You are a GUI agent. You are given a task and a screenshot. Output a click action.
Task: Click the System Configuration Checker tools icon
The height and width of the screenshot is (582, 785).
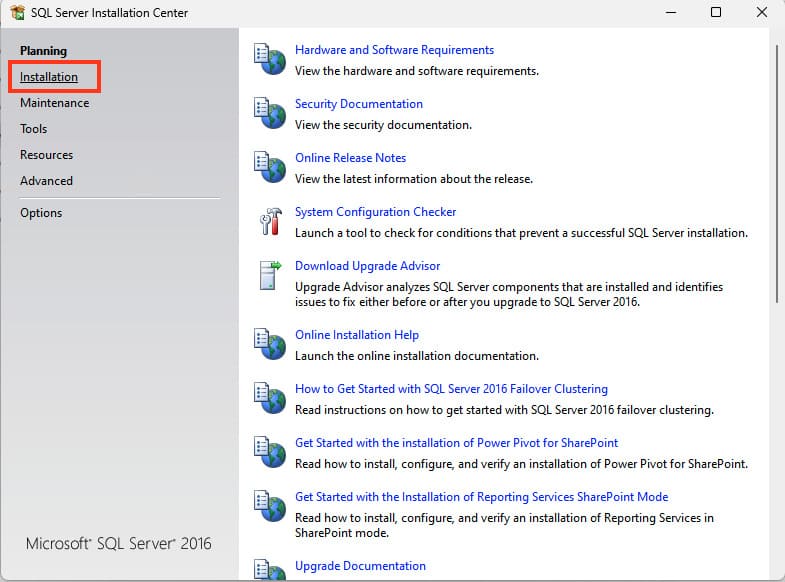268,221
